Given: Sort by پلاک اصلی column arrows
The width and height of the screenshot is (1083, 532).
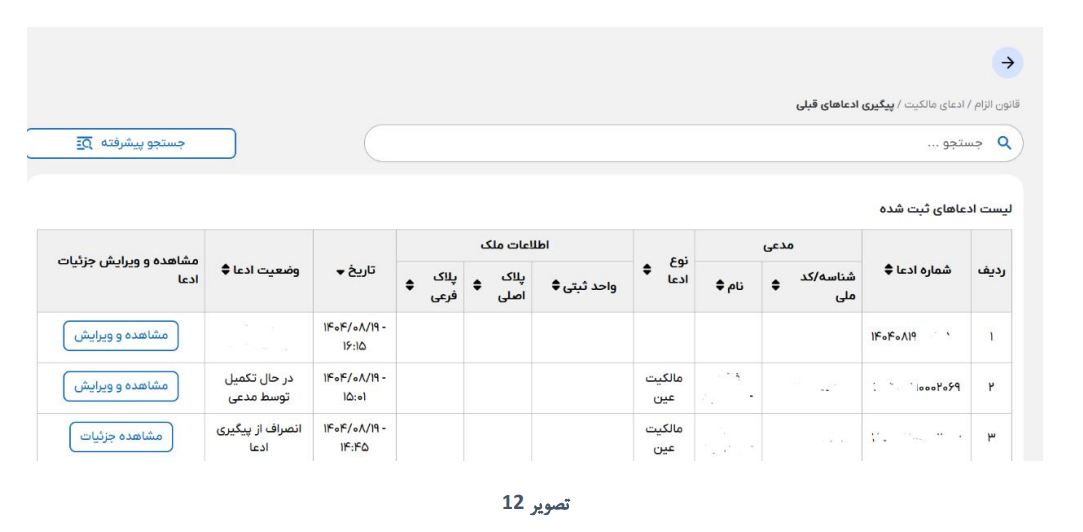Looking at the screenshot, I should point(477,285).
